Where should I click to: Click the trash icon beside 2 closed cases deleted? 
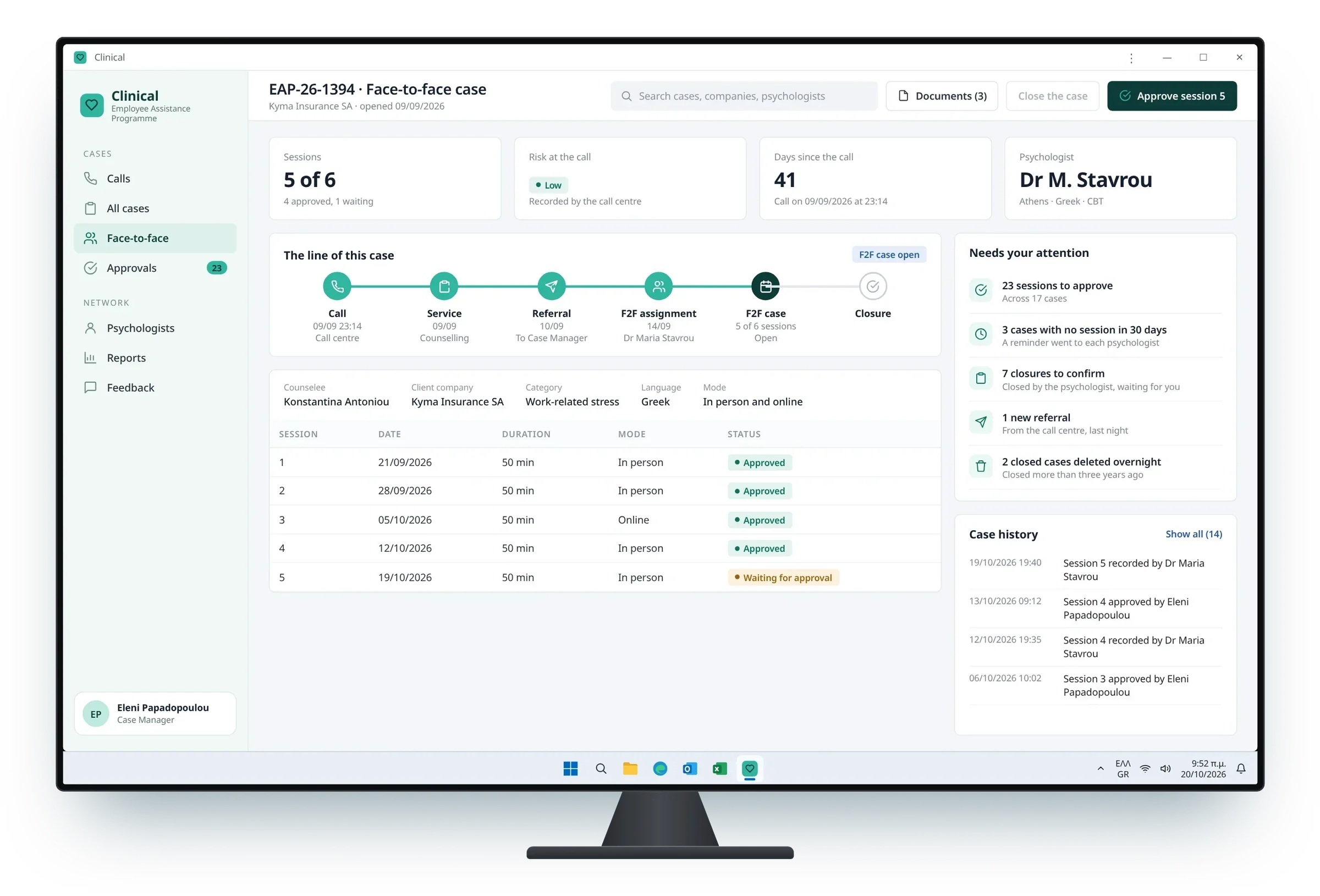point(980,466)
